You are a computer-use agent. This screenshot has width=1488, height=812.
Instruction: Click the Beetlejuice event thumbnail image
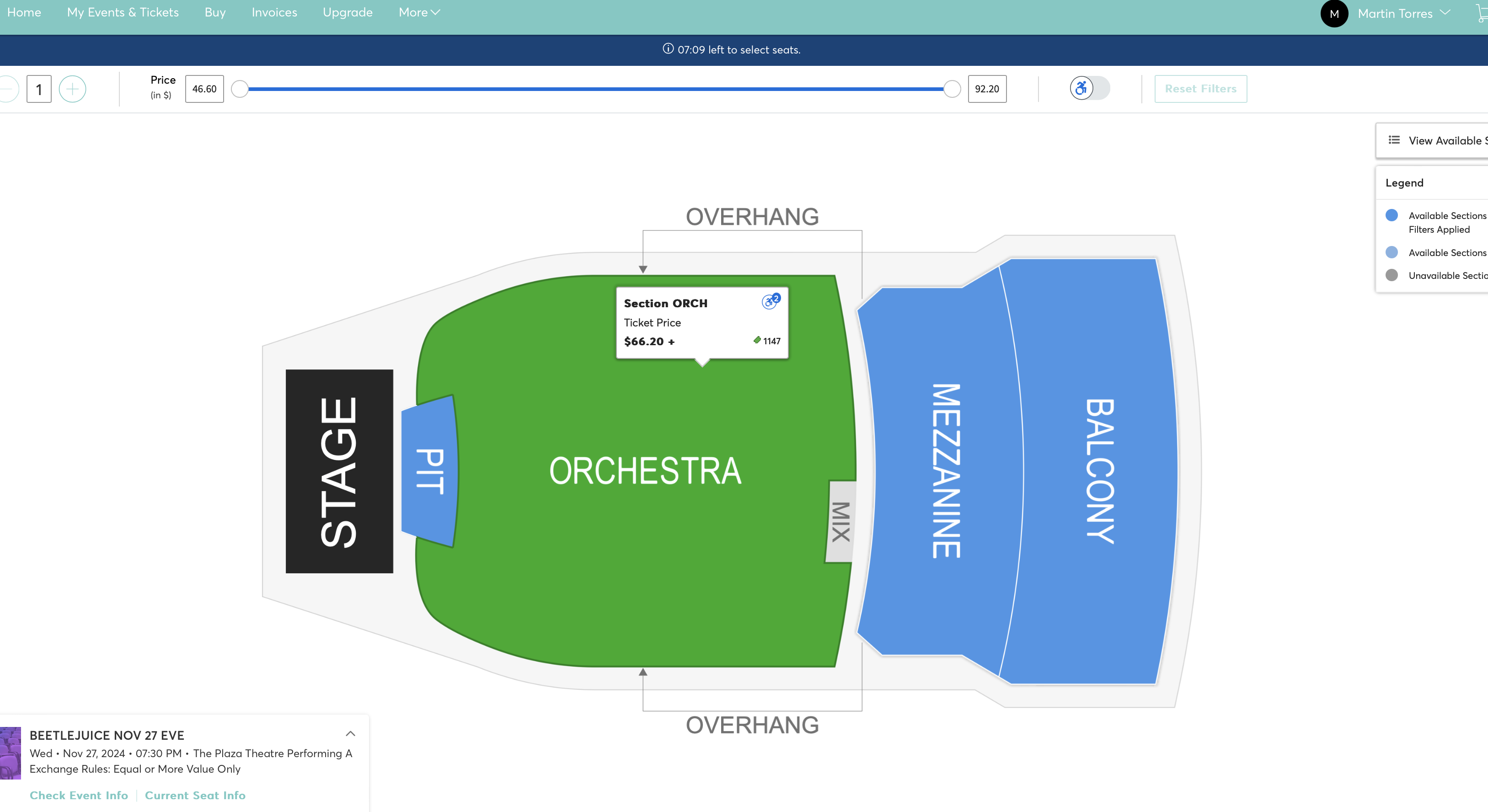pyautogui.click(x=10, y=753)
